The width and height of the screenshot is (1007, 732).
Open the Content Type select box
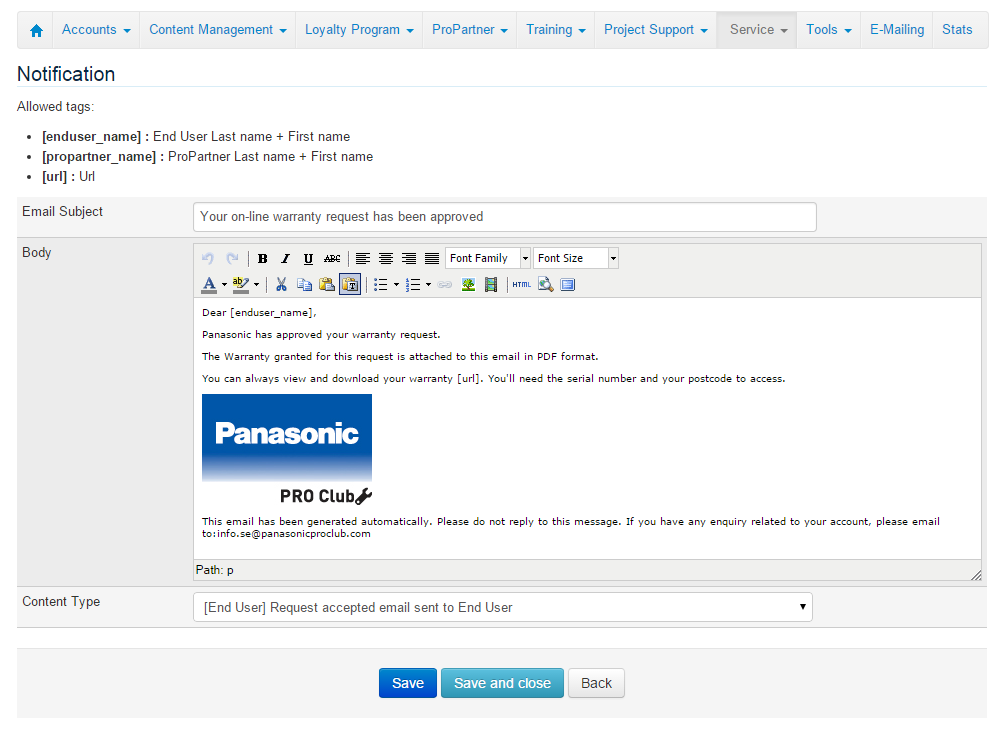(x=502, y=607)
